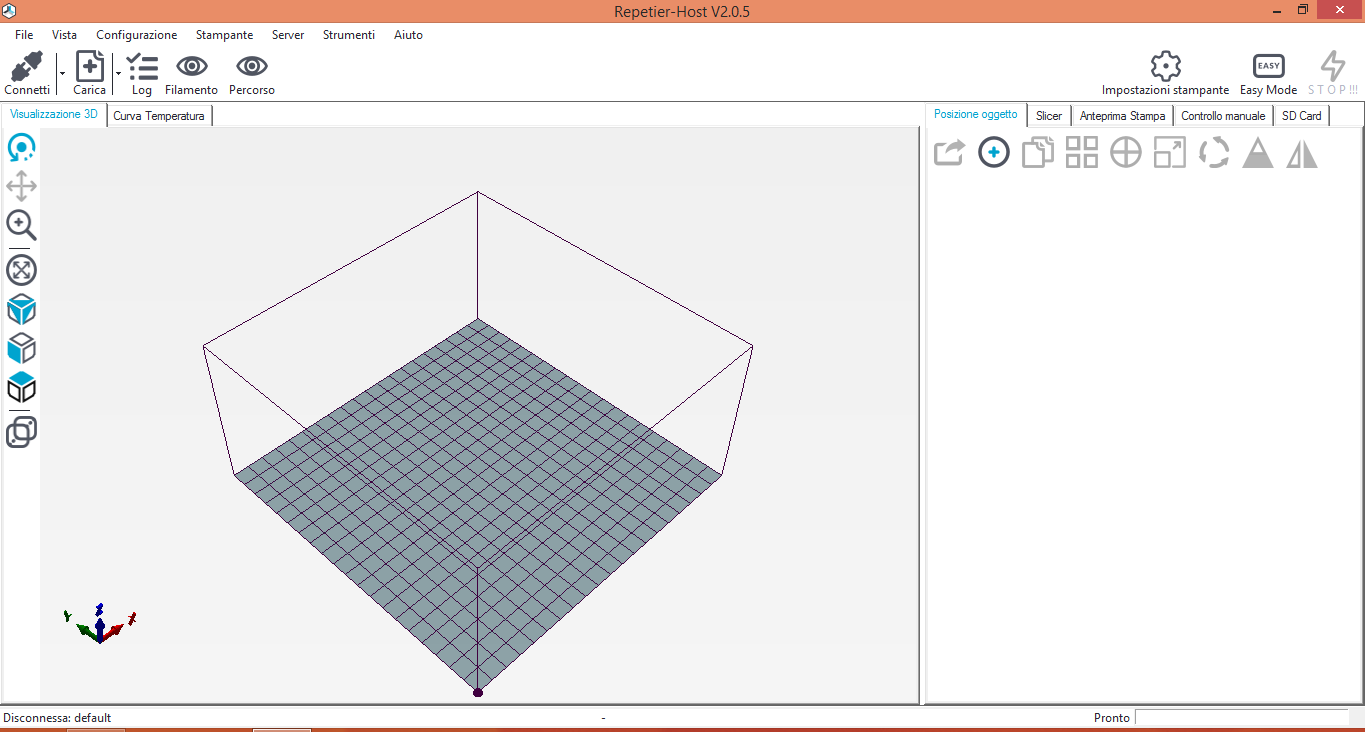
Task: Toggle the Log panel
Action: point(142,67)
